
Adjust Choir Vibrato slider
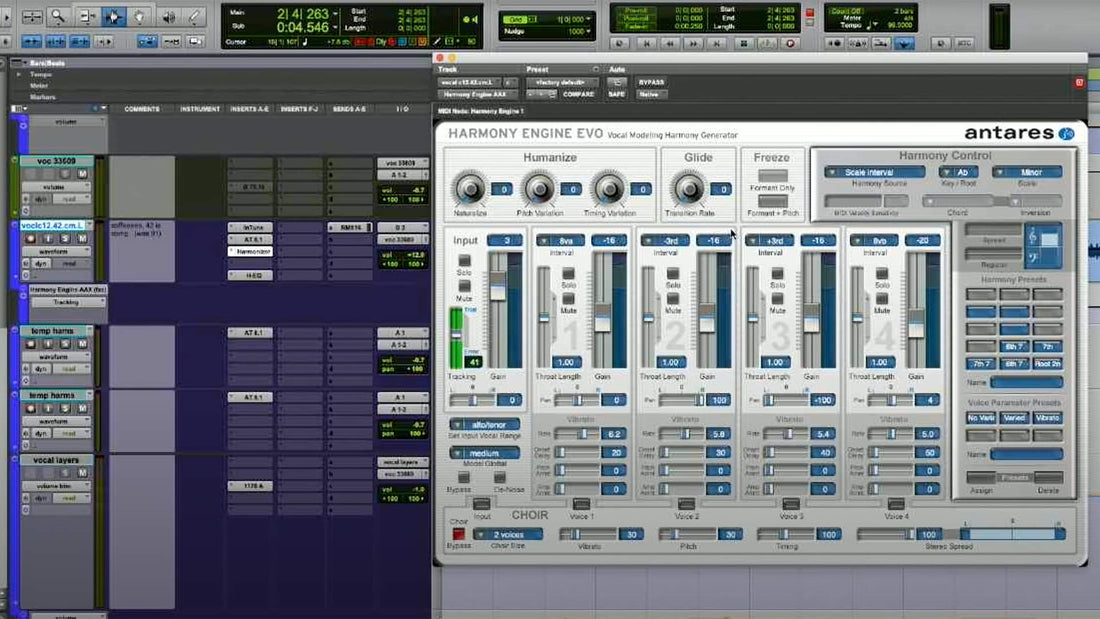588,535
